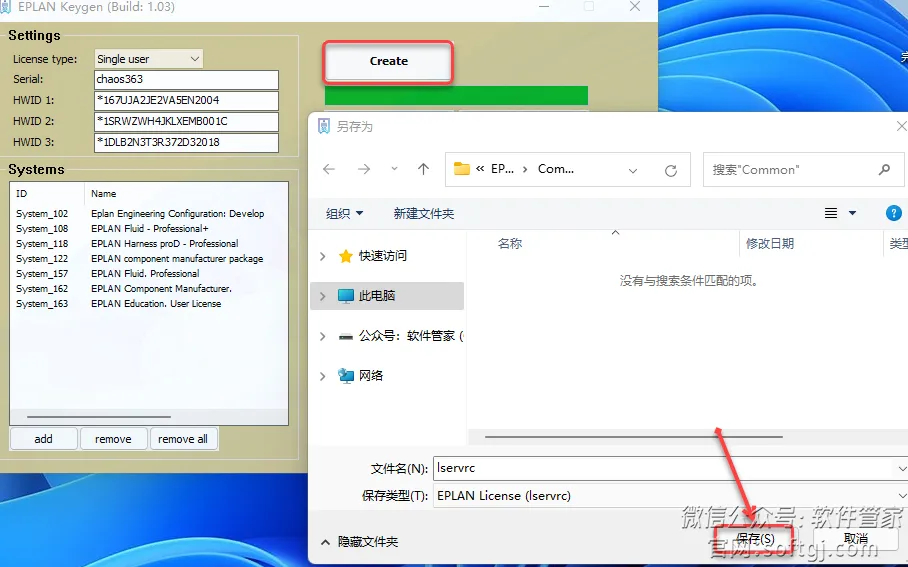Select 此电脑 in the navigation pane
908x567 pixels.
point(377,296)
